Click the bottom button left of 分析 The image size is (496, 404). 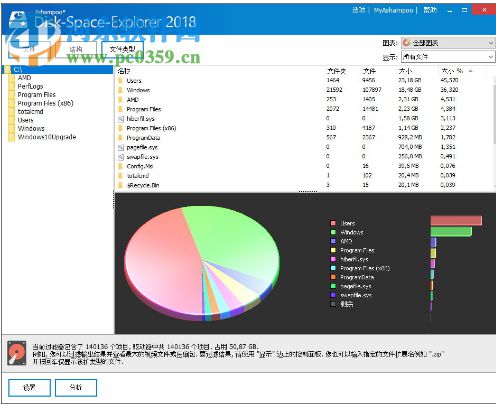click(x=29, y=388)
